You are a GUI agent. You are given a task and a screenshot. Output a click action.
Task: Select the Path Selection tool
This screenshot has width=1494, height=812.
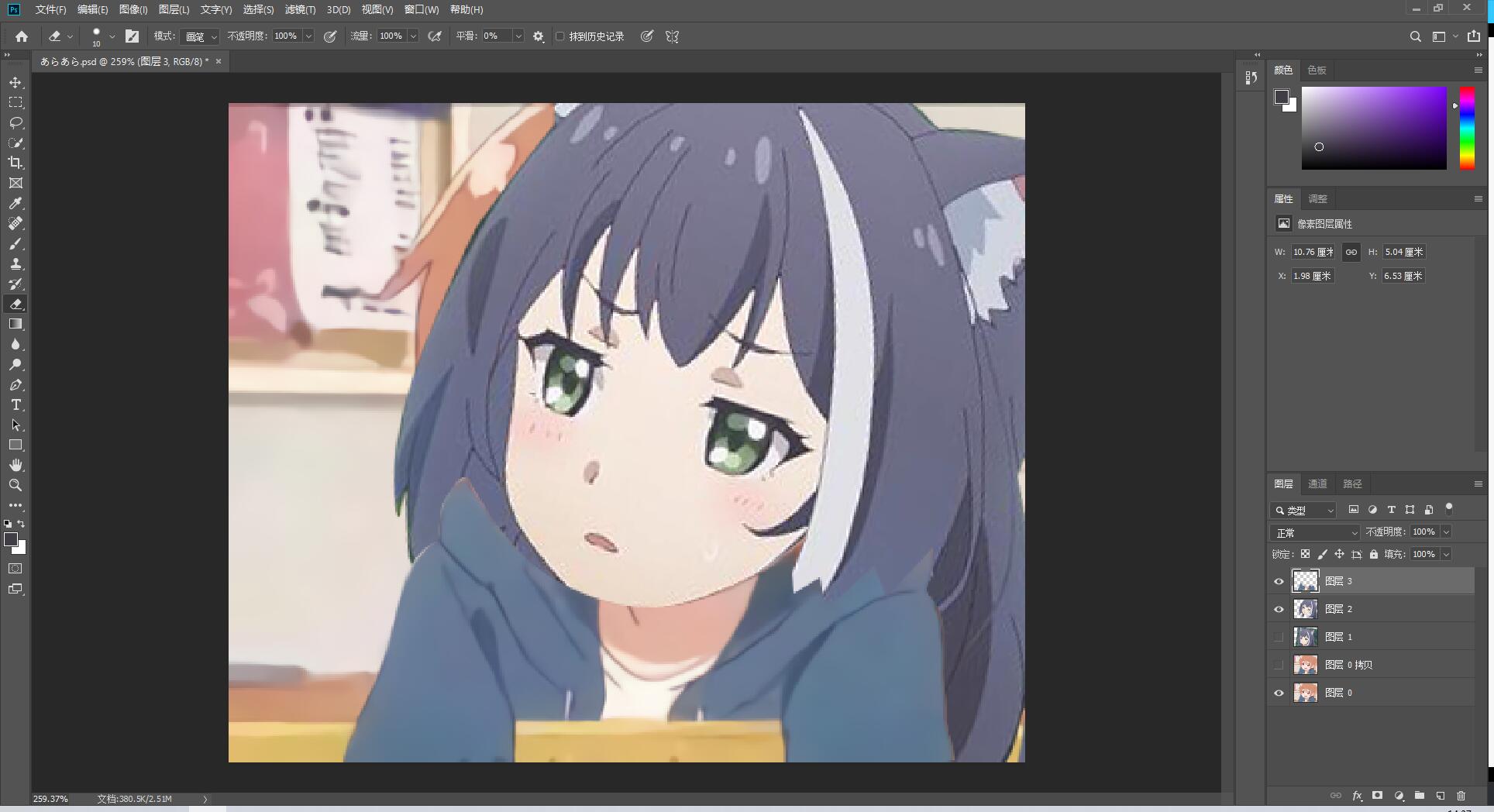(x=15, y=425)
